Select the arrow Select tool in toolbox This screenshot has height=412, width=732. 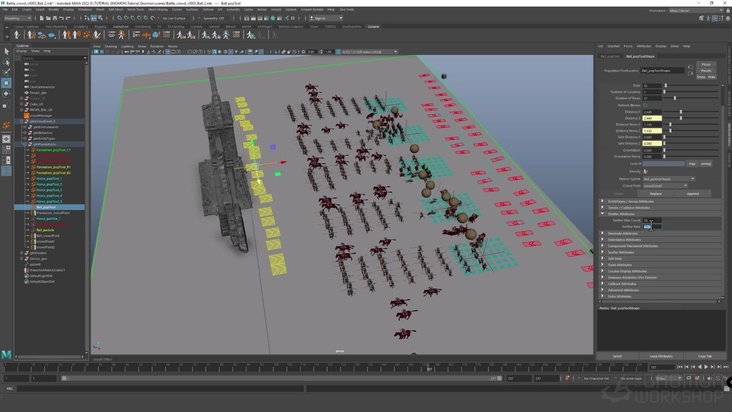[x=6, y=52]
